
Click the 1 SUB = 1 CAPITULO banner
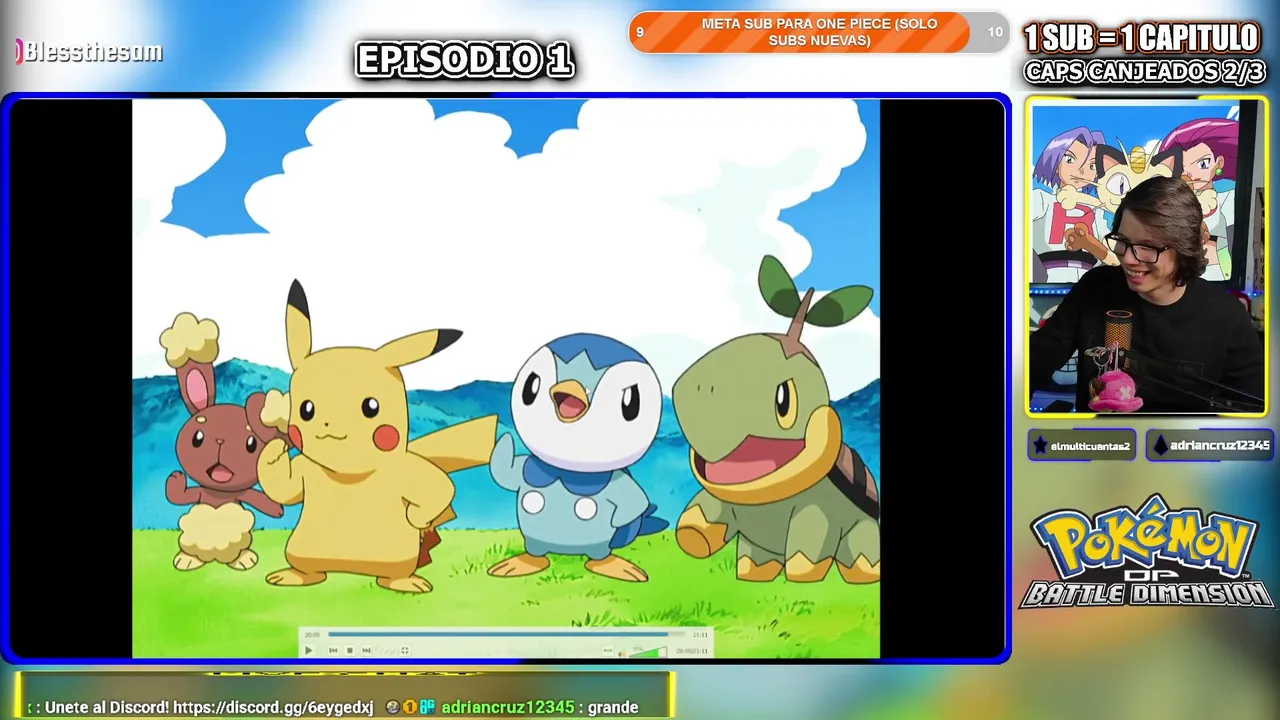coord(1141,38)
